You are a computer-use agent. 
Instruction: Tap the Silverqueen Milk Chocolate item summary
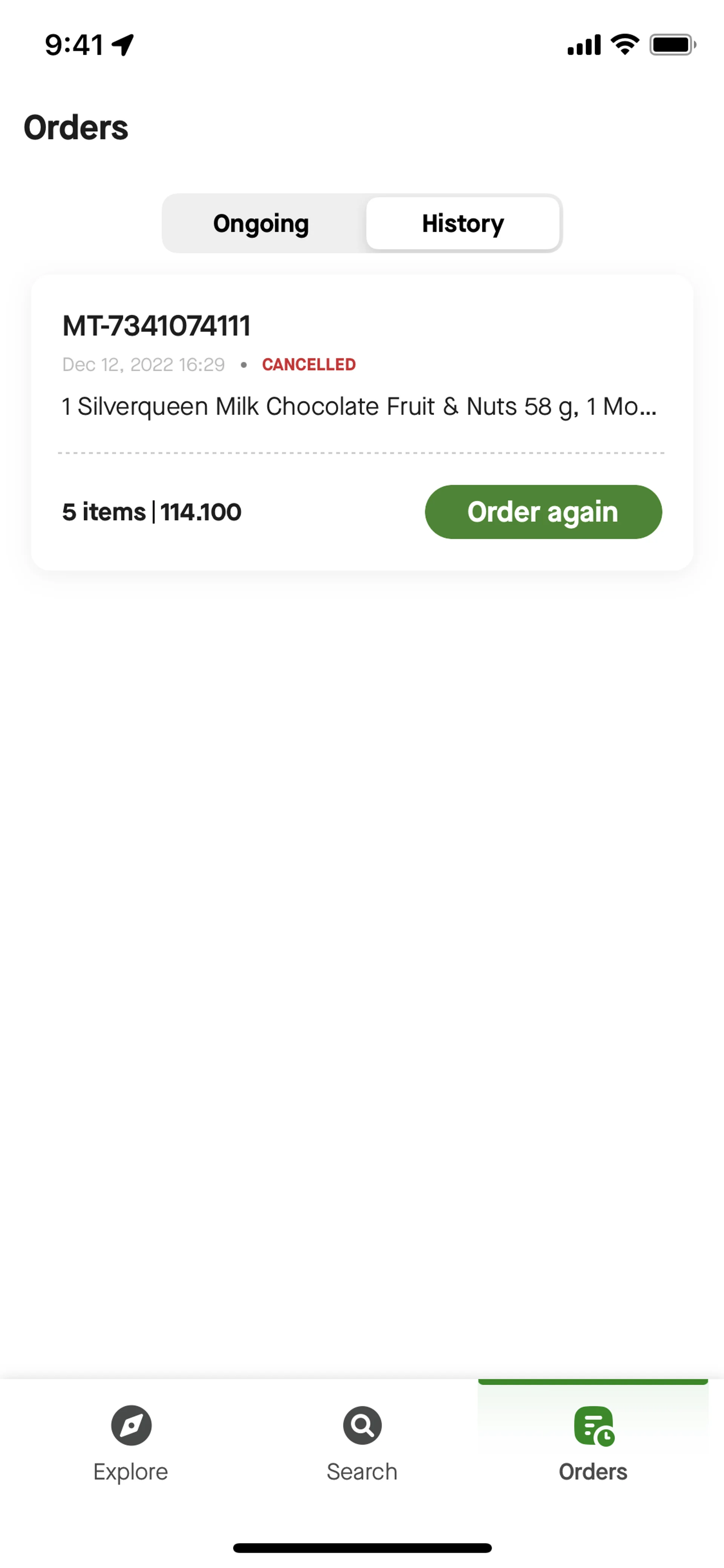[359, 406]
